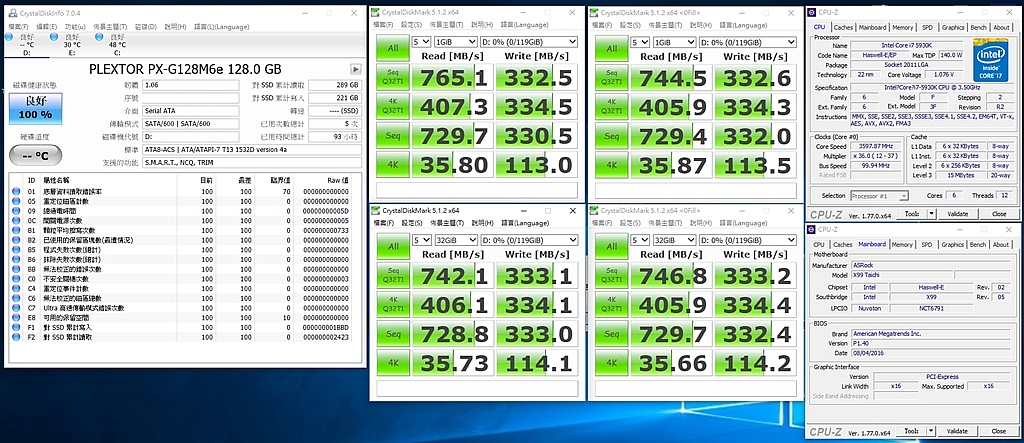Switch to Caches tab in CPU-Z processor window
This screenshot has height=443, width=1024.
tap(843, 27)
